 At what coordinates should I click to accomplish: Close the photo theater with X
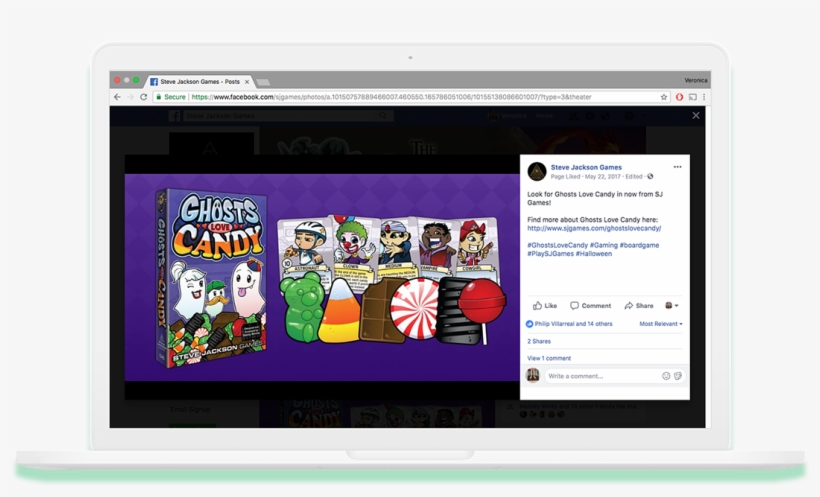pos(696,116)
